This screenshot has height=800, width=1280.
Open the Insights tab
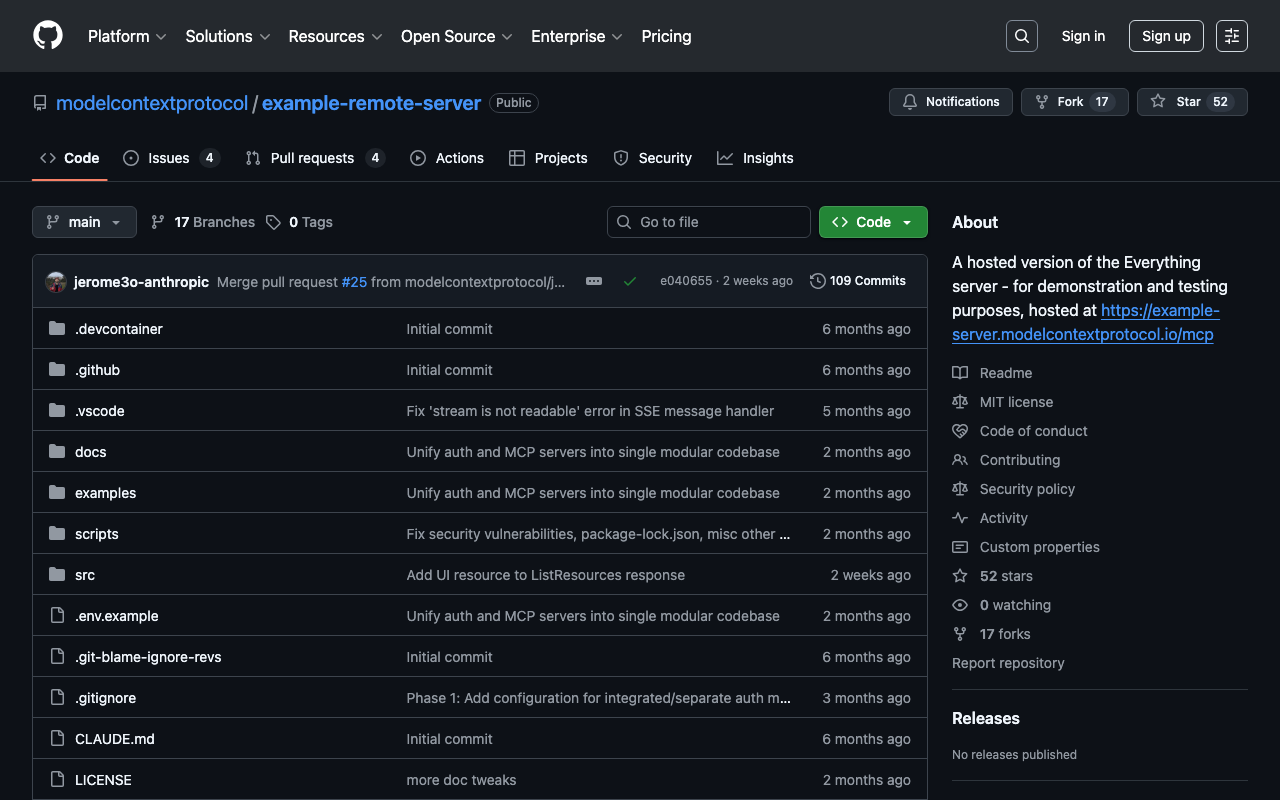coord(755,158)
